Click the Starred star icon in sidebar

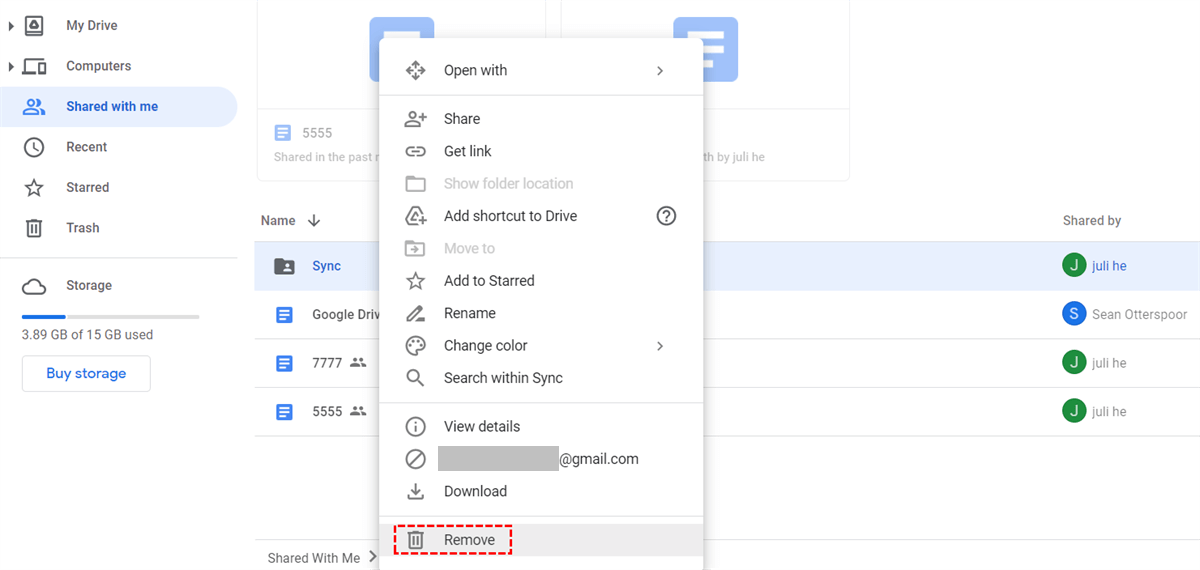34,188
